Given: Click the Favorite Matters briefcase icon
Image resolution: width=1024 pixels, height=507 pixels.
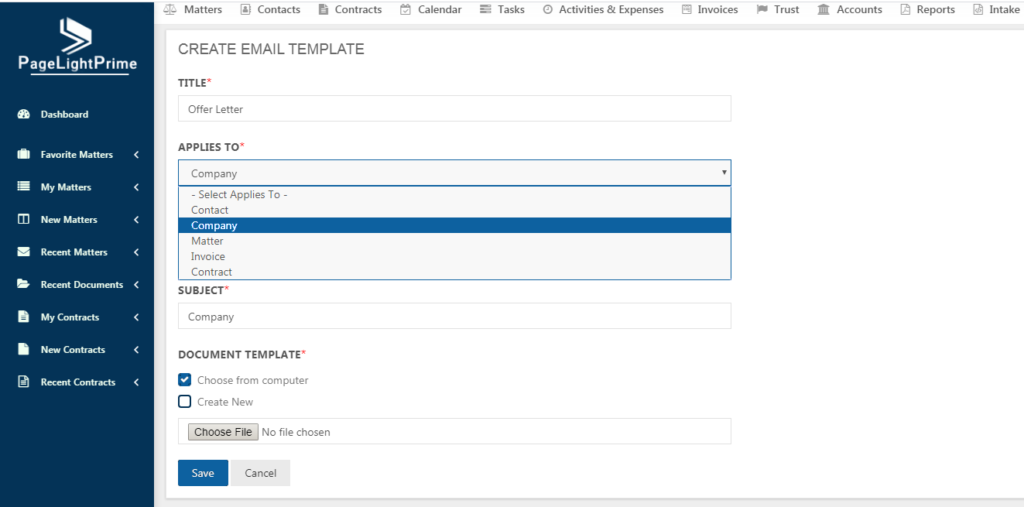Looking at the screenshot, I should [x=24, y=155].
